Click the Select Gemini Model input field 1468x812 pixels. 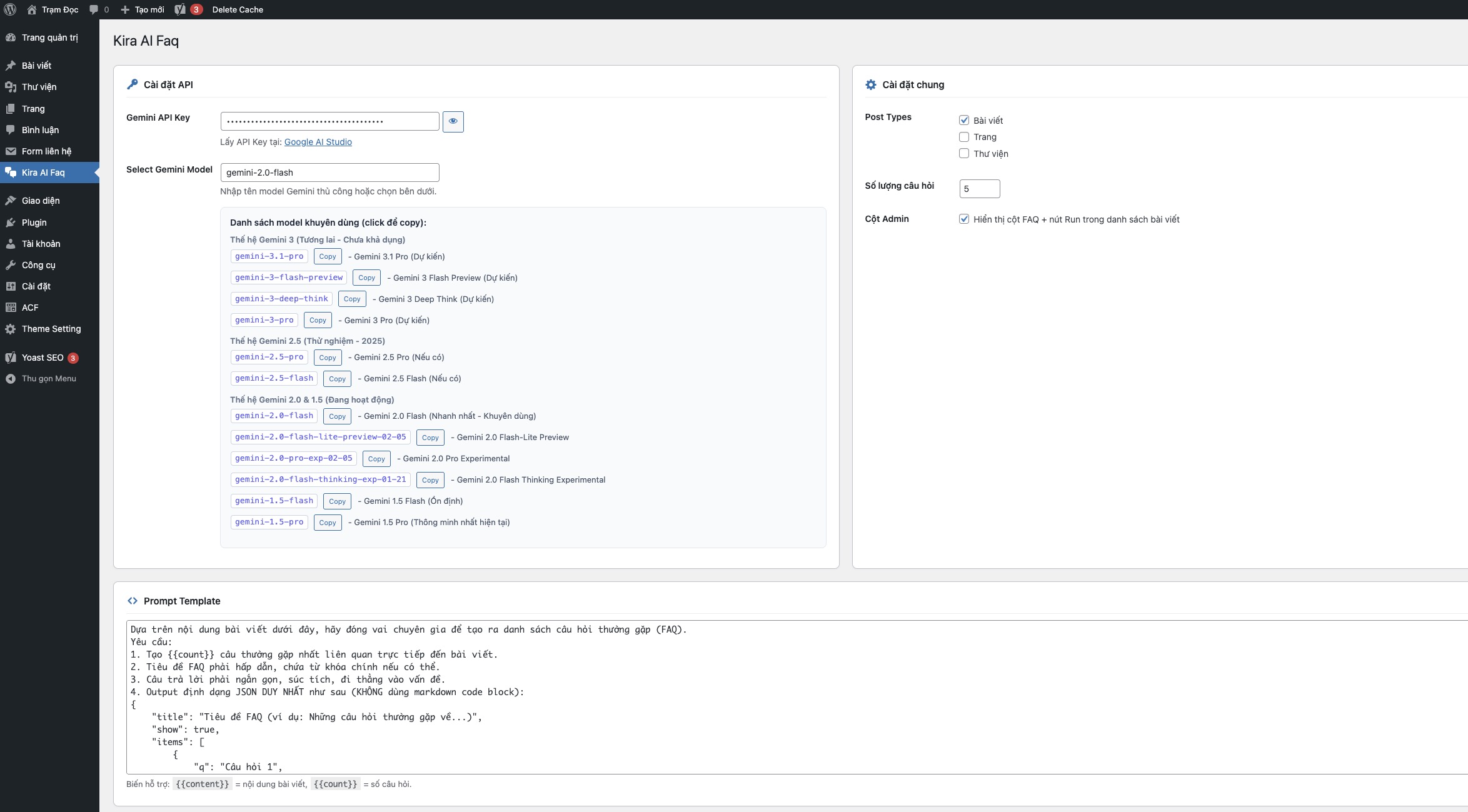[x=329, y=173]
